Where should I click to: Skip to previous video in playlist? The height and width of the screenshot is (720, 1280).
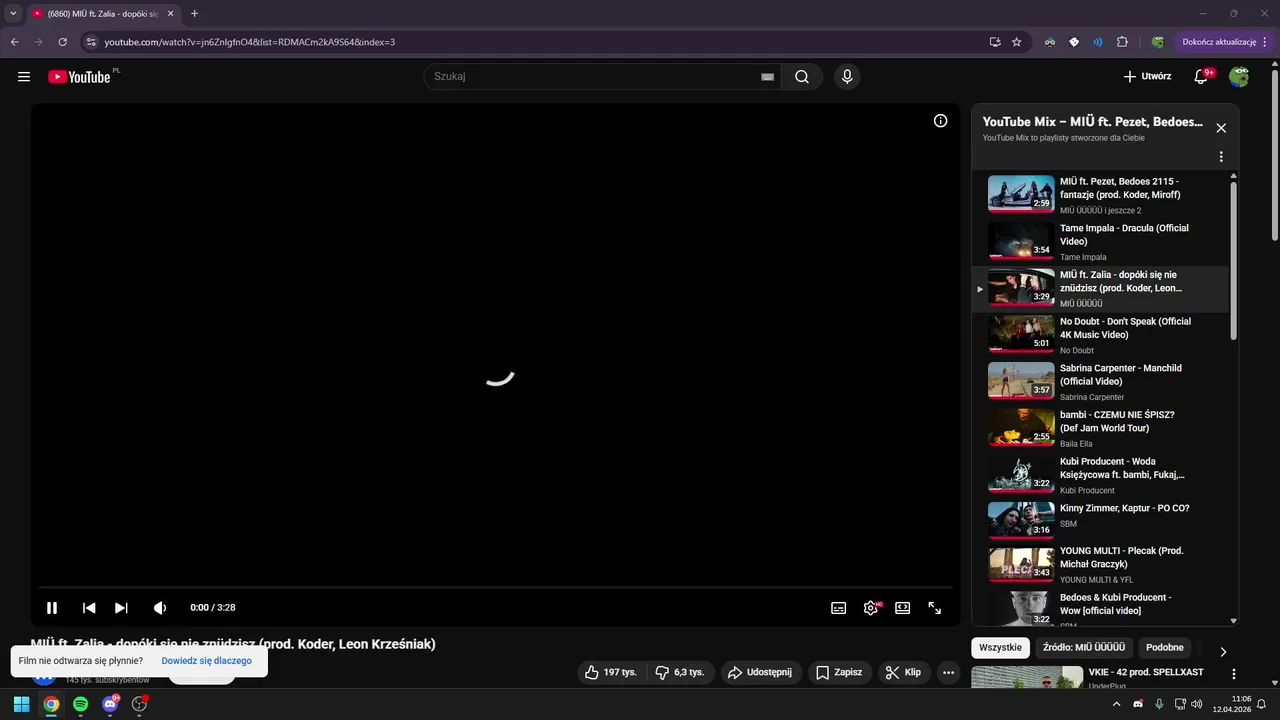pyautogui.click(x=89, y=608)
